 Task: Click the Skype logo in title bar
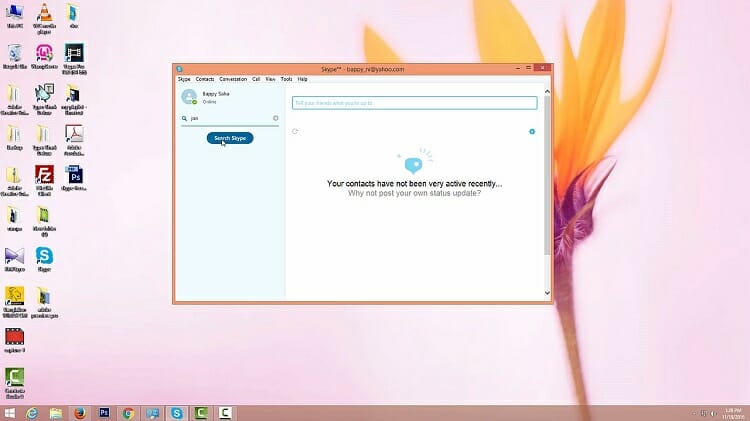tap(179, 69)
